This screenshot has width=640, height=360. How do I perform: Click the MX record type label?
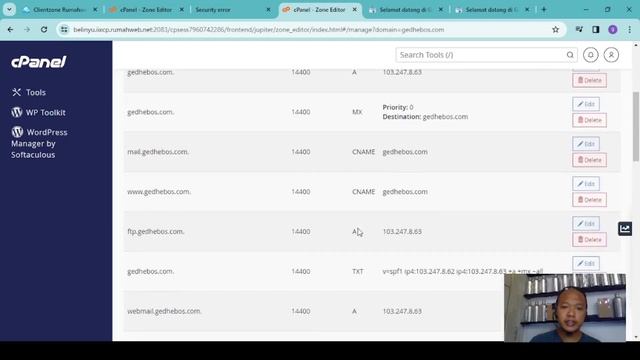[x=357, y=112]
